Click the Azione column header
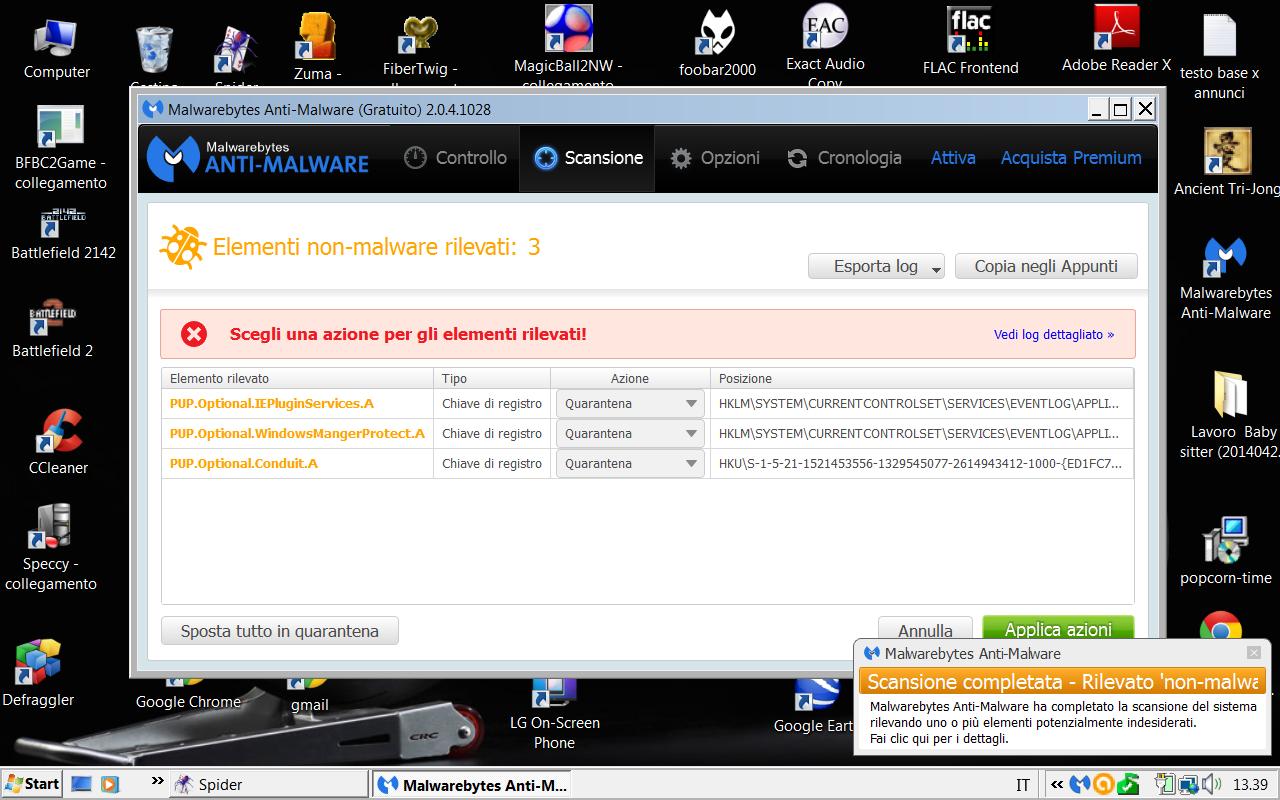This screenshot has height=800, width=1280. [x=630, y=379]
